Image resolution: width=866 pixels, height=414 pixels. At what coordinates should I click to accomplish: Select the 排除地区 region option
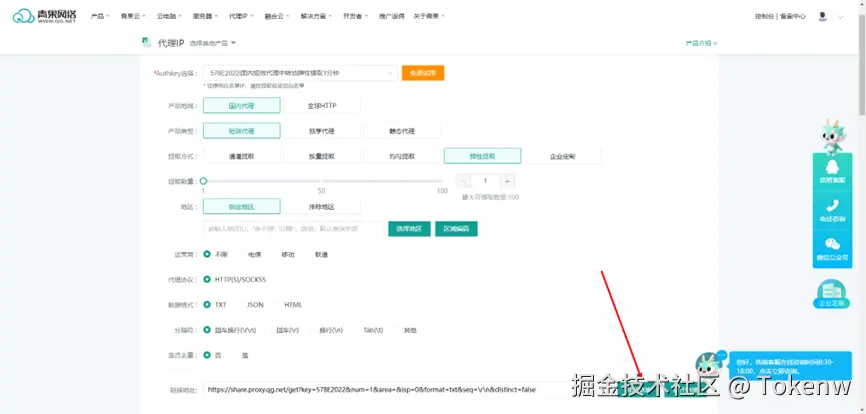[x=322, y=206]
